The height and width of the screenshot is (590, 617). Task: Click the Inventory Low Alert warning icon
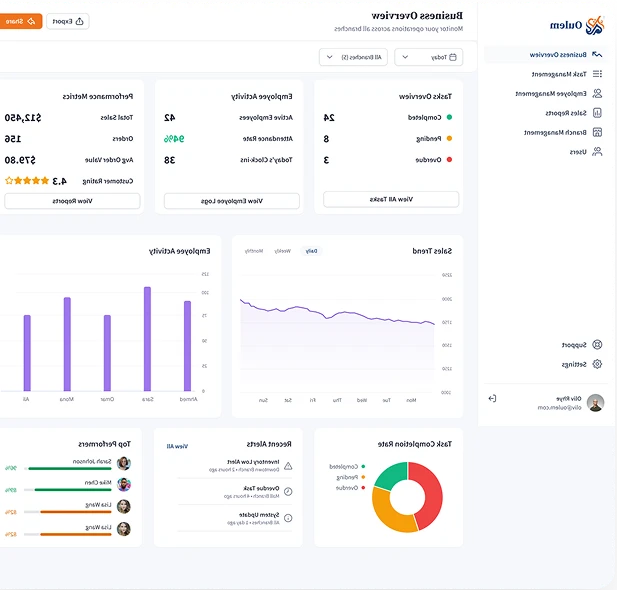pos(288,466)
